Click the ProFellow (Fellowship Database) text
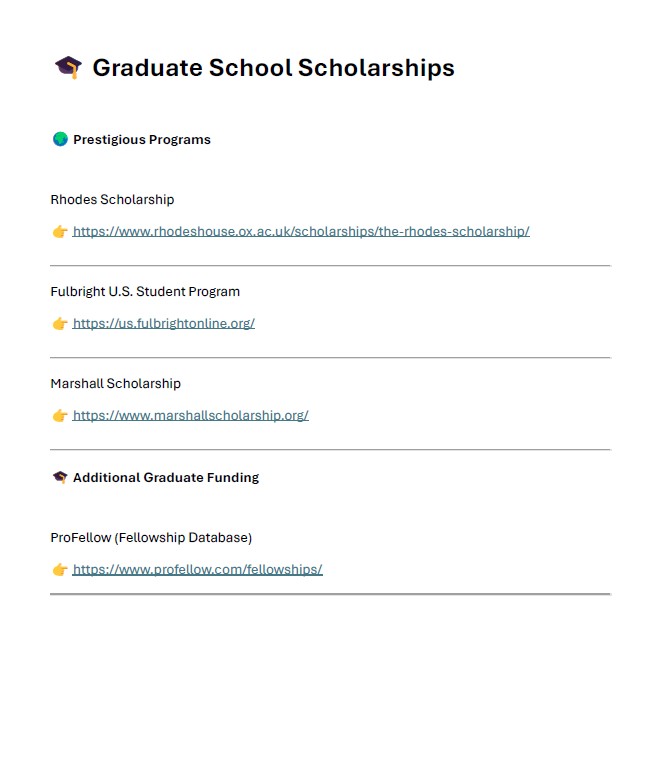The width and height of the screenshot is (657, 779). coord(151,538)
